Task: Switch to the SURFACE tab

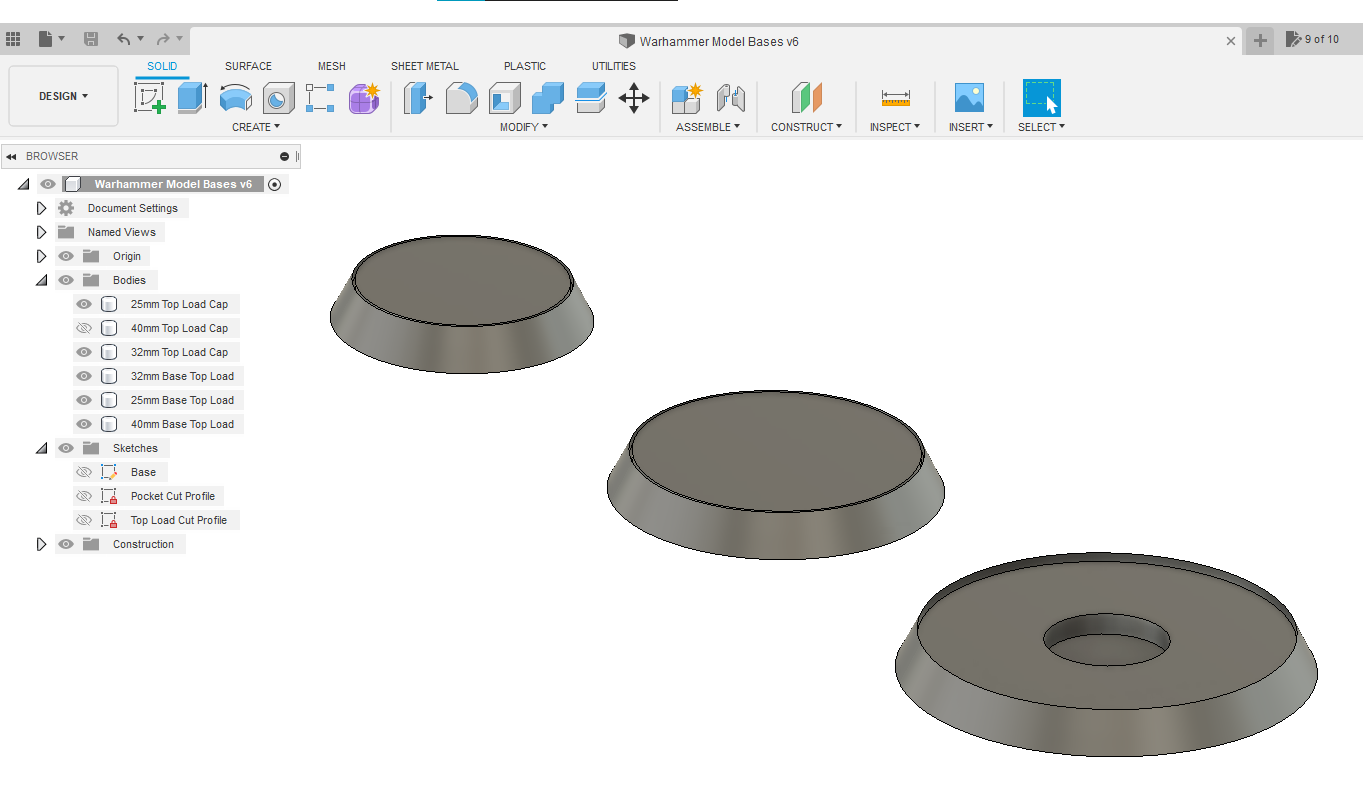Action: click(248, 66)
